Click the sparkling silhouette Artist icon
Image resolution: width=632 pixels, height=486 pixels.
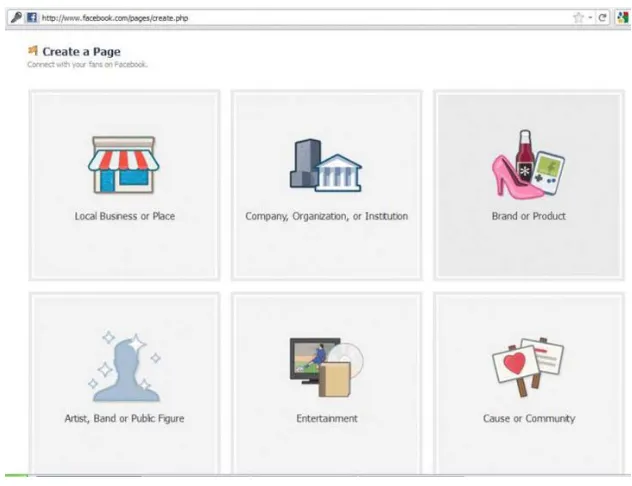tap(124, 366)
